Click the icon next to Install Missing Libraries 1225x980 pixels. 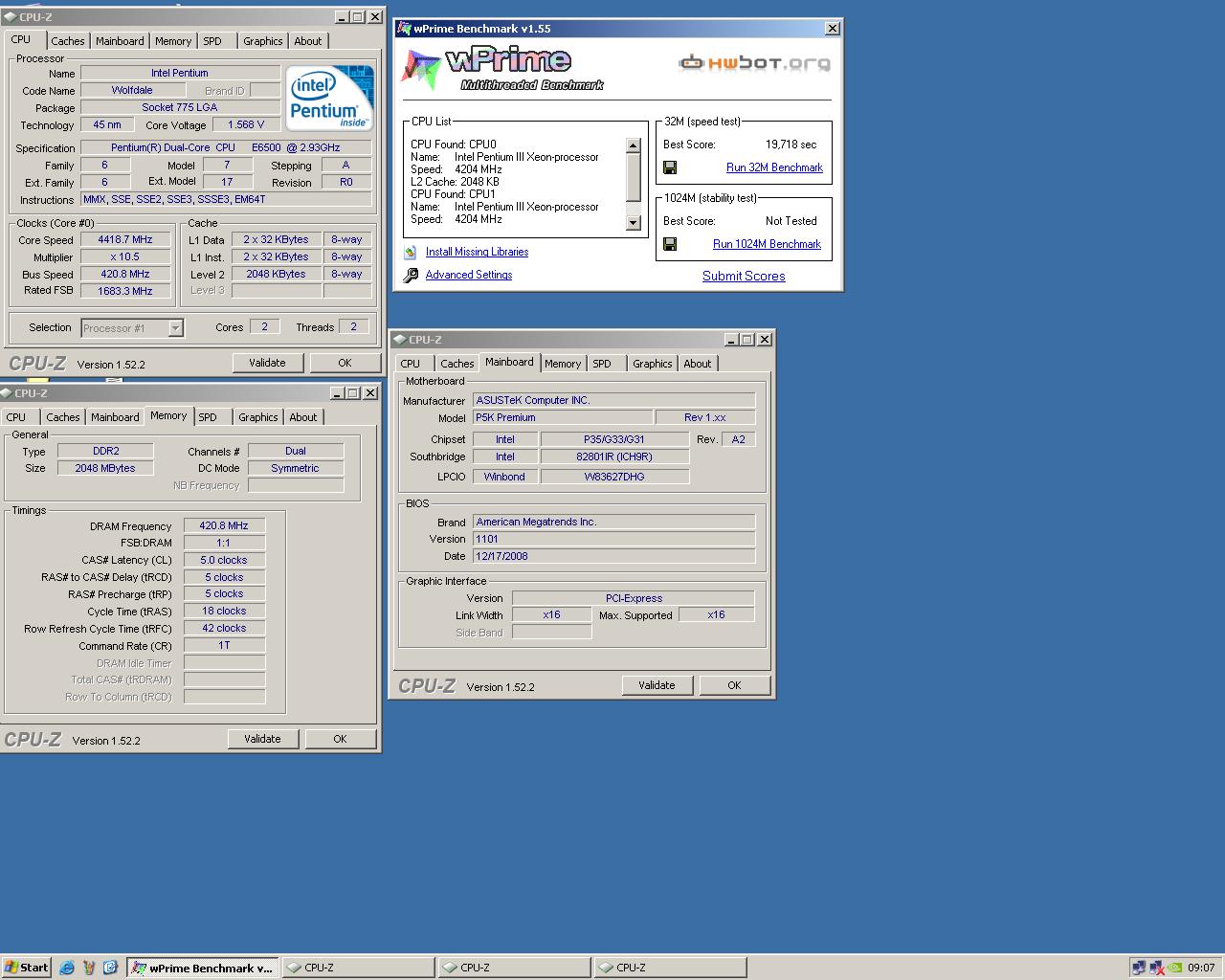click(410, 252)
